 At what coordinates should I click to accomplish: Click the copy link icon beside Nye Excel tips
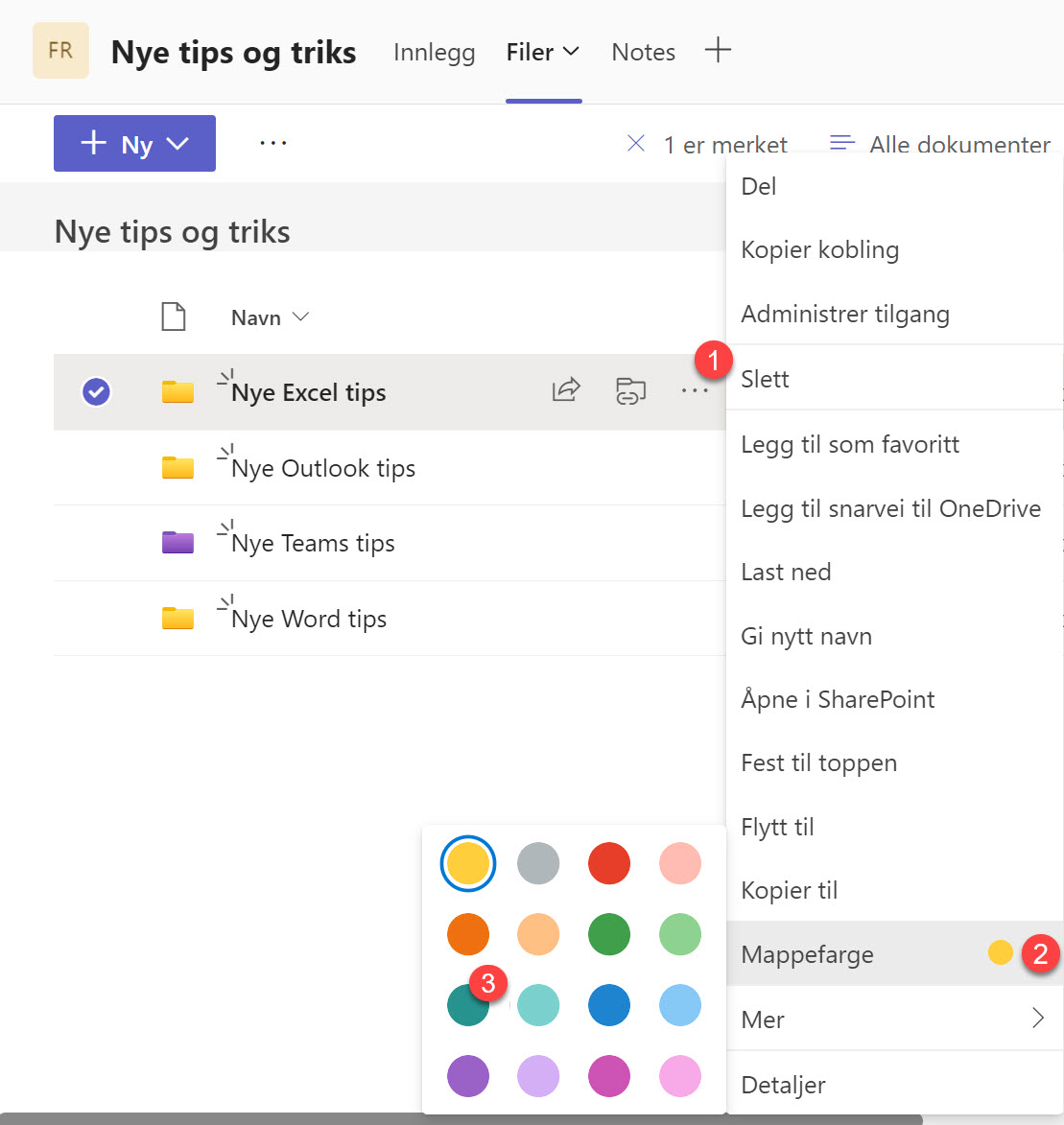pyautogui.click(x=630, y=390)
